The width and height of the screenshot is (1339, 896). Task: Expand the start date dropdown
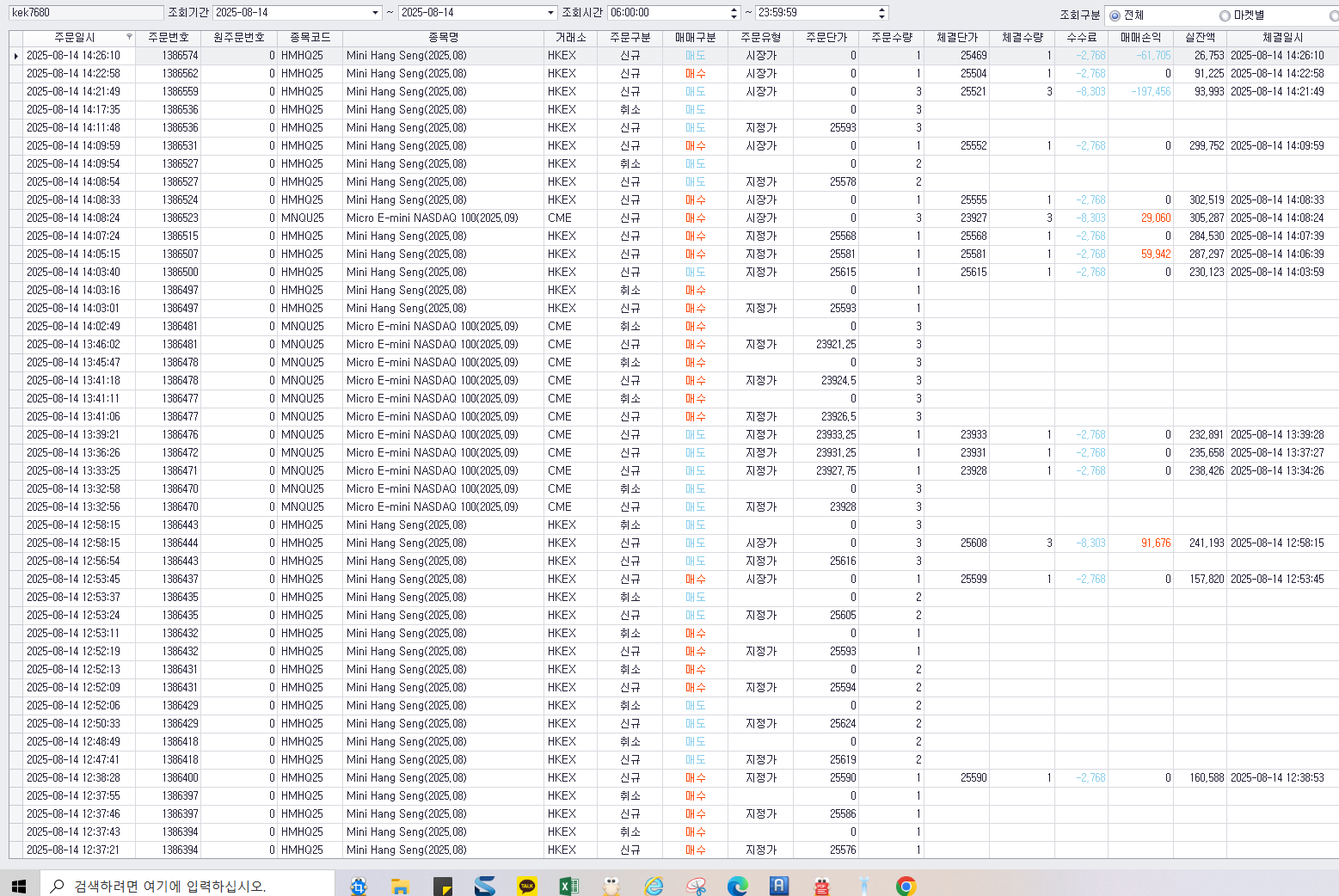pyautogui.click(x=375, y=13)
